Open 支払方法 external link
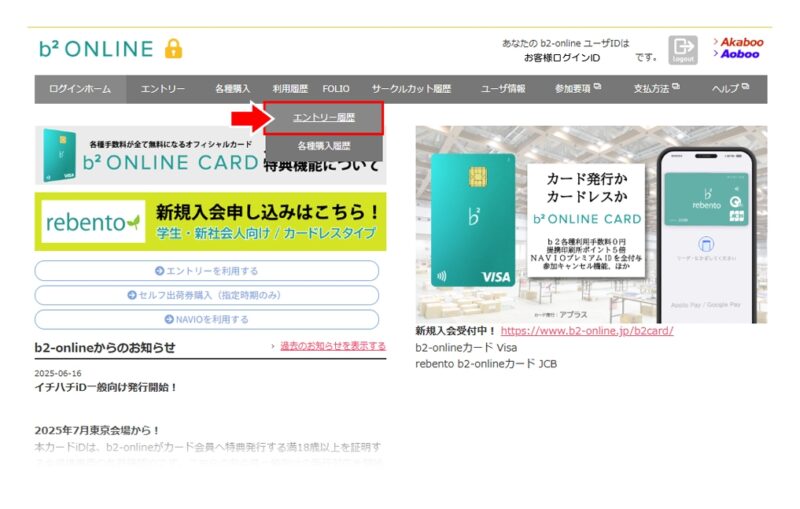Viewport: 800px width, 509px height. [x=655, y=89]
